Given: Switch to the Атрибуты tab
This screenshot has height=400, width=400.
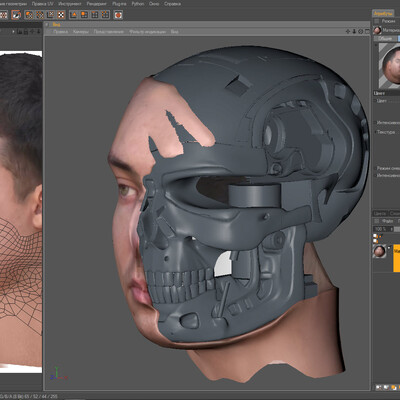Looking at the screenshot, I should pos(383,13).
